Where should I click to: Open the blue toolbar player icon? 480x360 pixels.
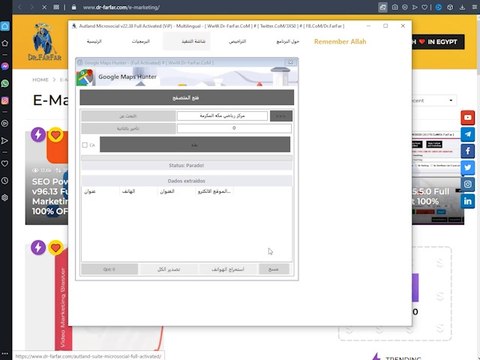click(439, 7)
